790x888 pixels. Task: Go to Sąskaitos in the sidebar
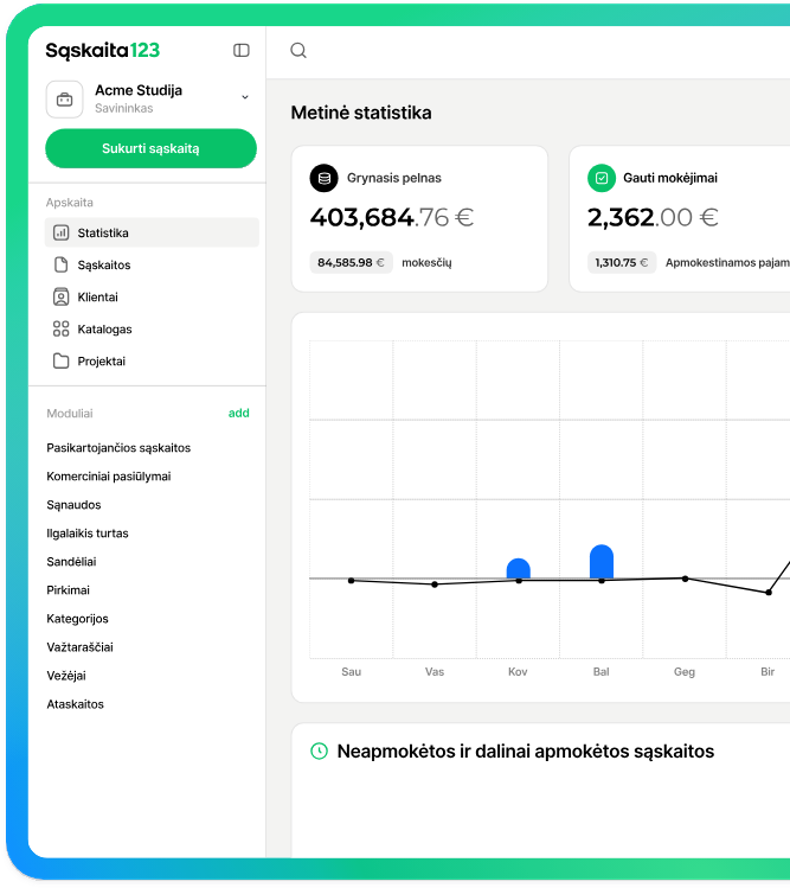[104, 265]
